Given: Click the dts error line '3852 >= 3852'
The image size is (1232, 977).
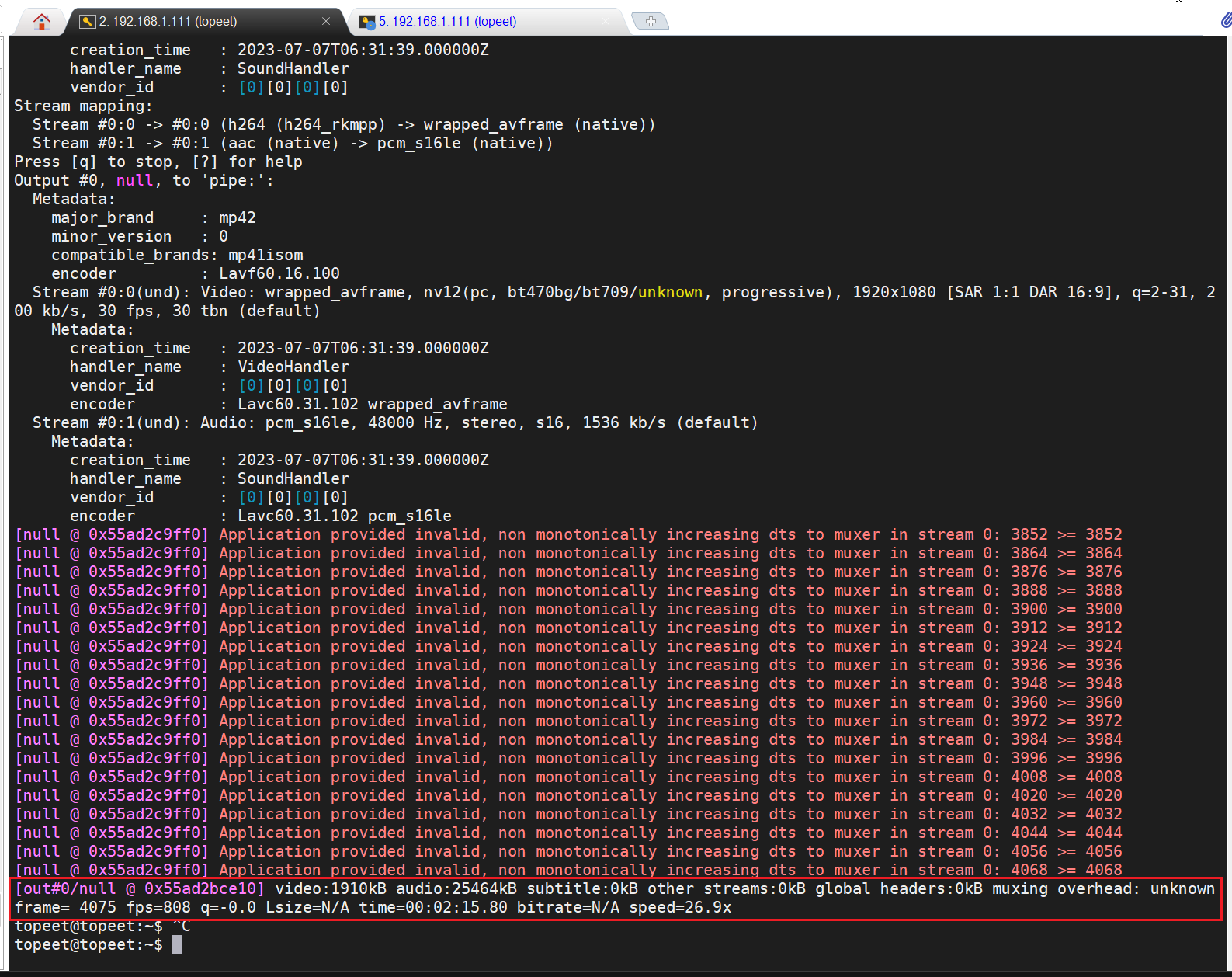Looking at the screenshot, I should [x=569, y=534].
